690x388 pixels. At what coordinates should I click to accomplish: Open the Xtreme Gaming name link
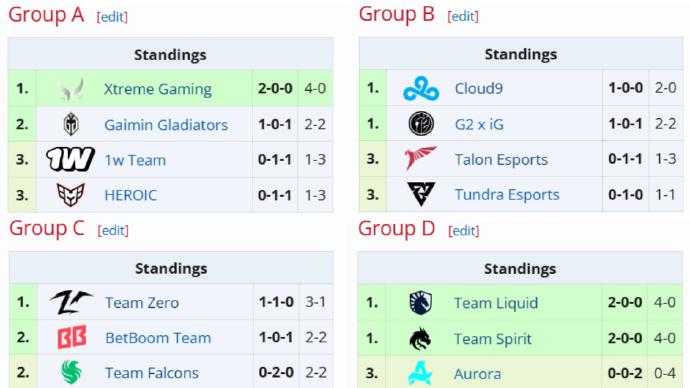(158, 89)
